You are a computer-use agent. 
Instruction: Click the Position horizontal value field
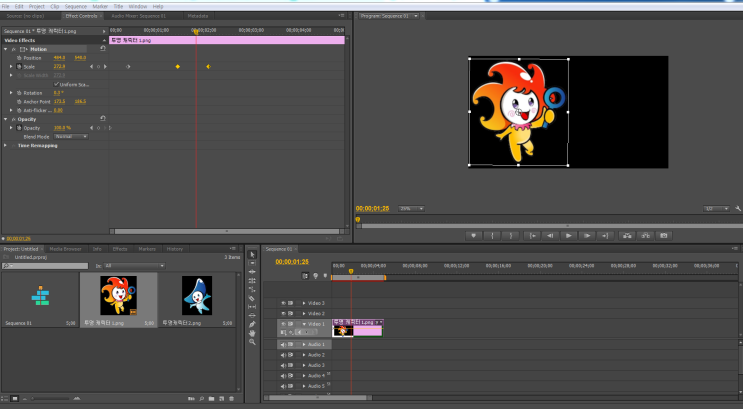tap(58, 58)
